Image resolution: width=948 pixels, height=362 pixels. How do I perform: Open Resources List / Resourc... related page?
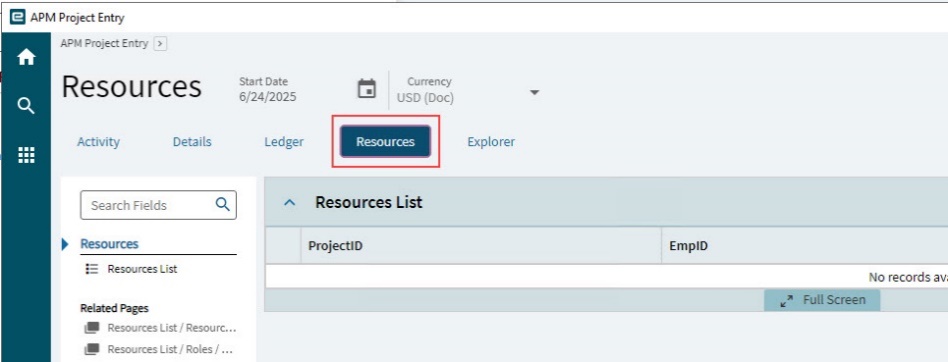[172, 328]
